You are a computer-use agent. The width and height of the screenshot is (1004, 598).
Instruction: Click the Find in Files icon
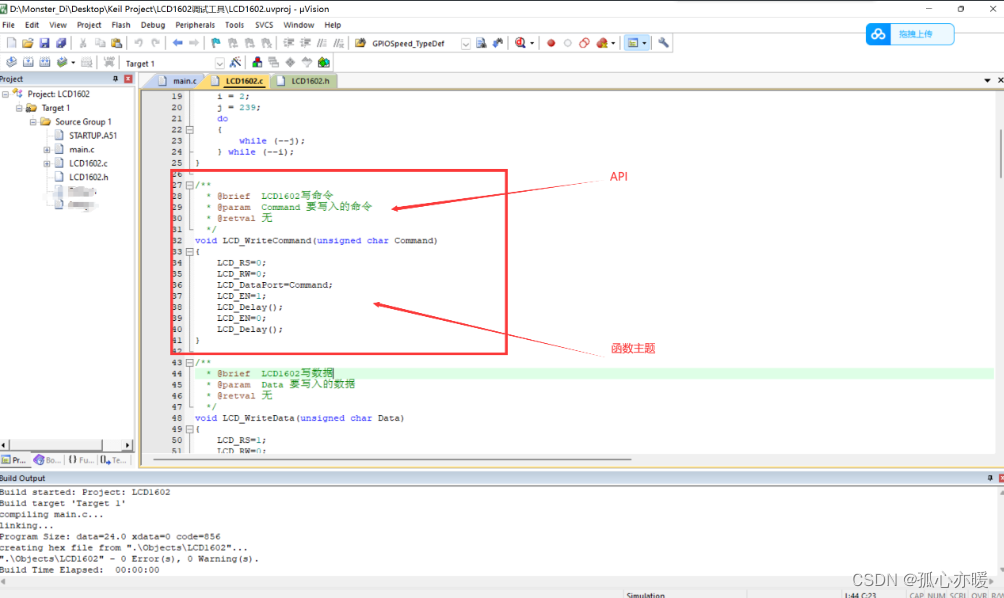[x=360, y=43]
